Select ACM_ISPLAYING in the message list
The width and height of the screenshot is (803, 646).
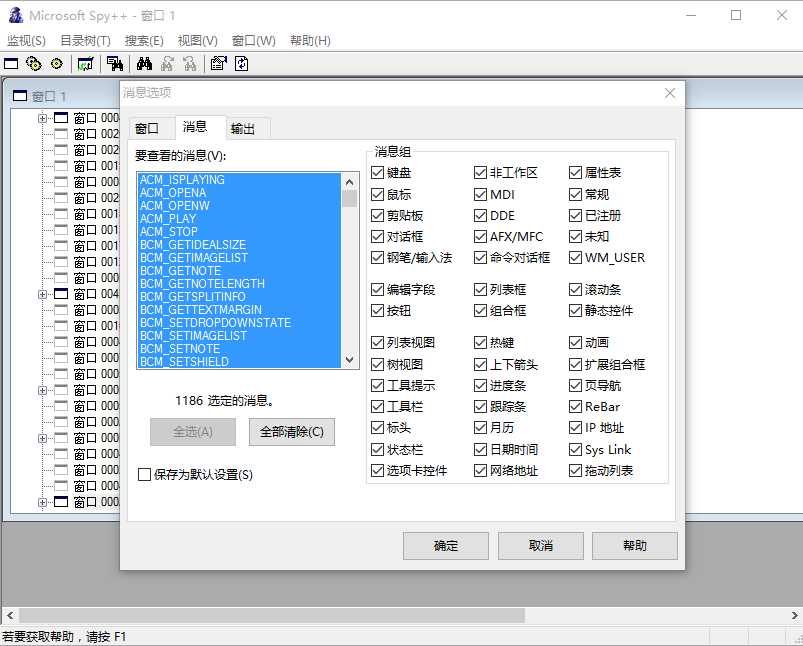[x=239, y=180]
